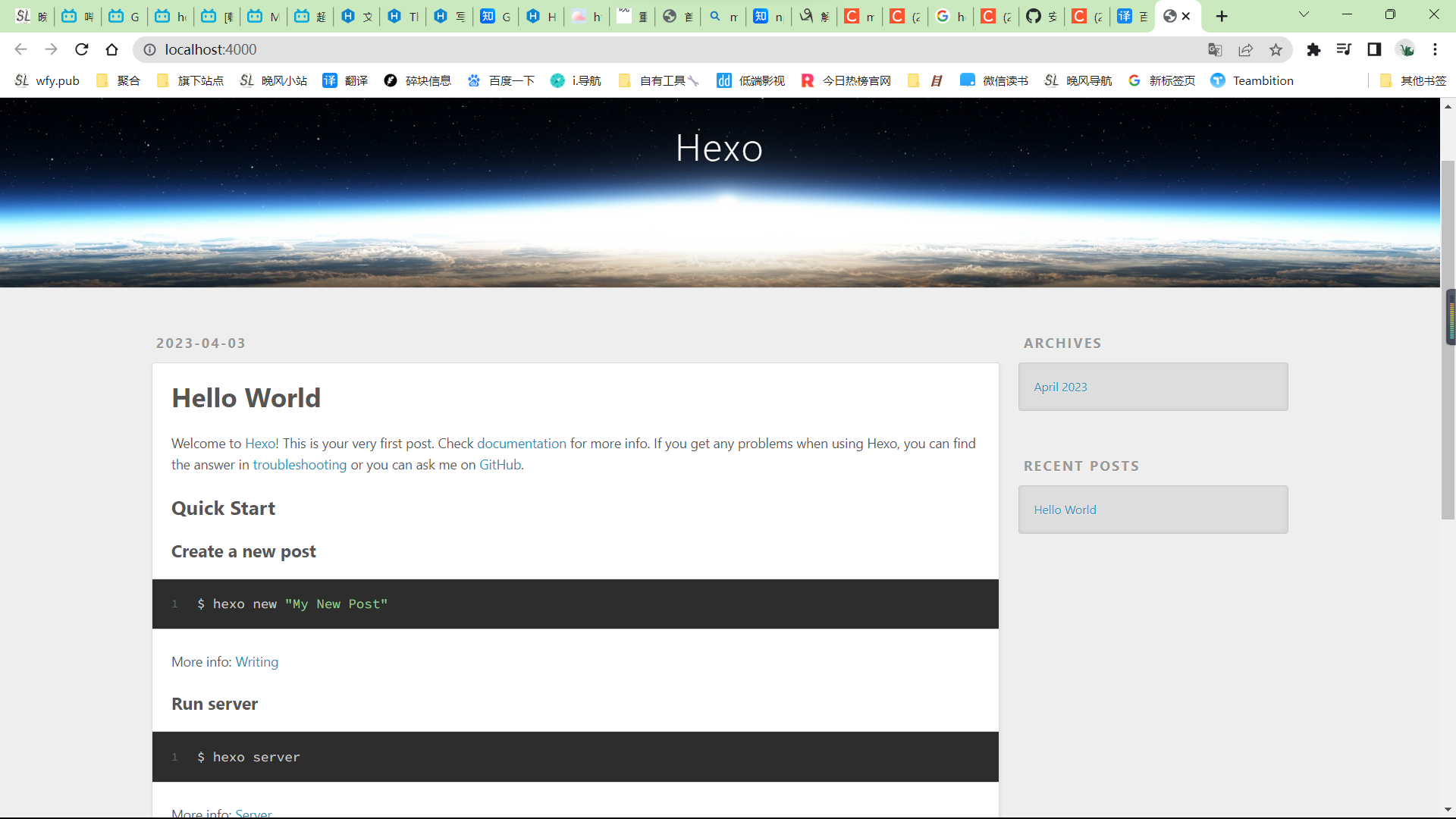Screen dimensions: 1456x819
Task: Expand the tab search chevron
Action: coord(1304,15)
